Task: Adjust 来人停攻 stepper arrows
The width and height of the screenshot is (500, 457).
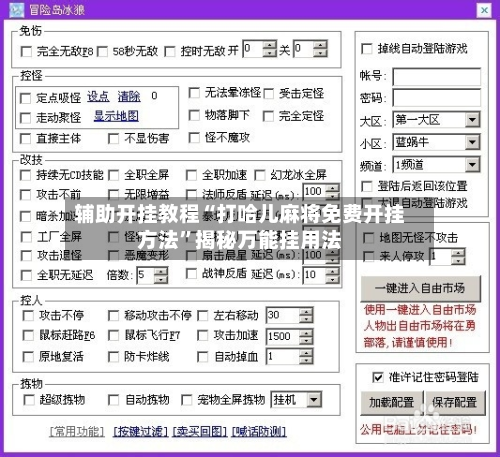Action: click(x=458, y=257)
